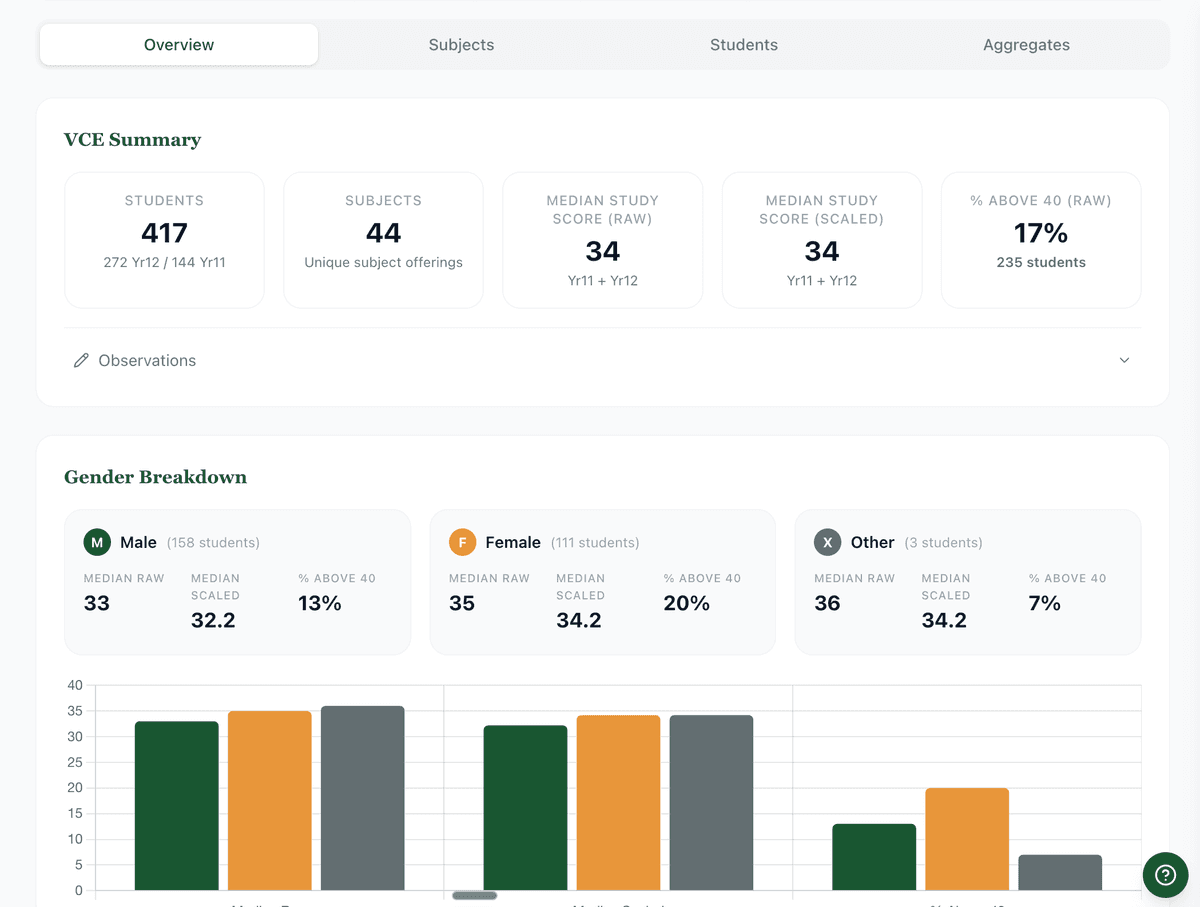Open the help question-mark button

pyautogui.click(x=1165, y=875)
